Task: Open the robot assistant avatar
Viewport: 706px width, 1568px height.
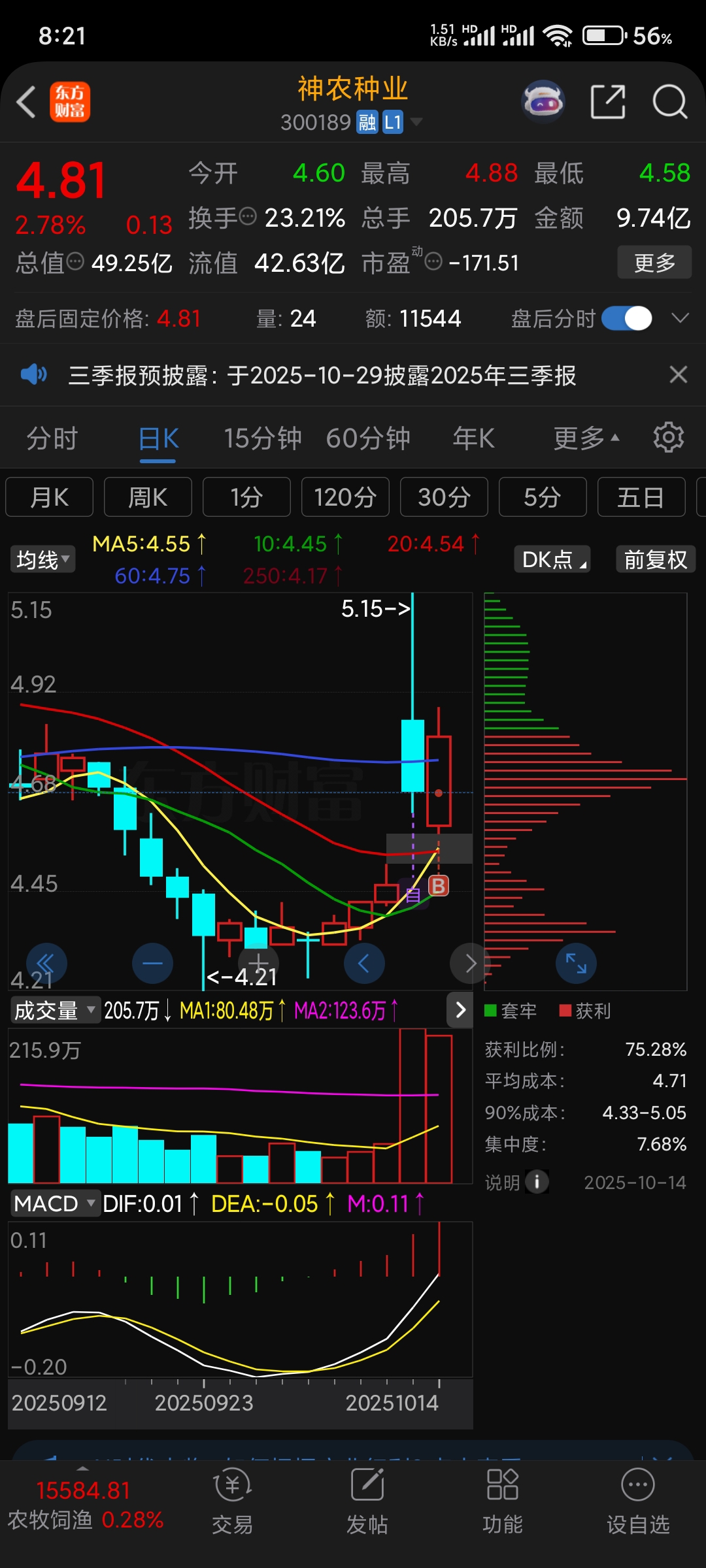Action: [543, 102]
